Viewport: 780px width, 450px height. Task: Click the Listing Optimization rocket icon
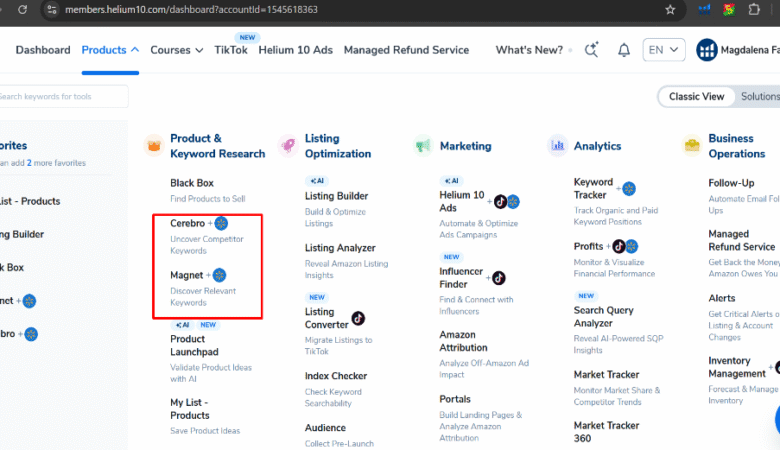click(289, 146)
